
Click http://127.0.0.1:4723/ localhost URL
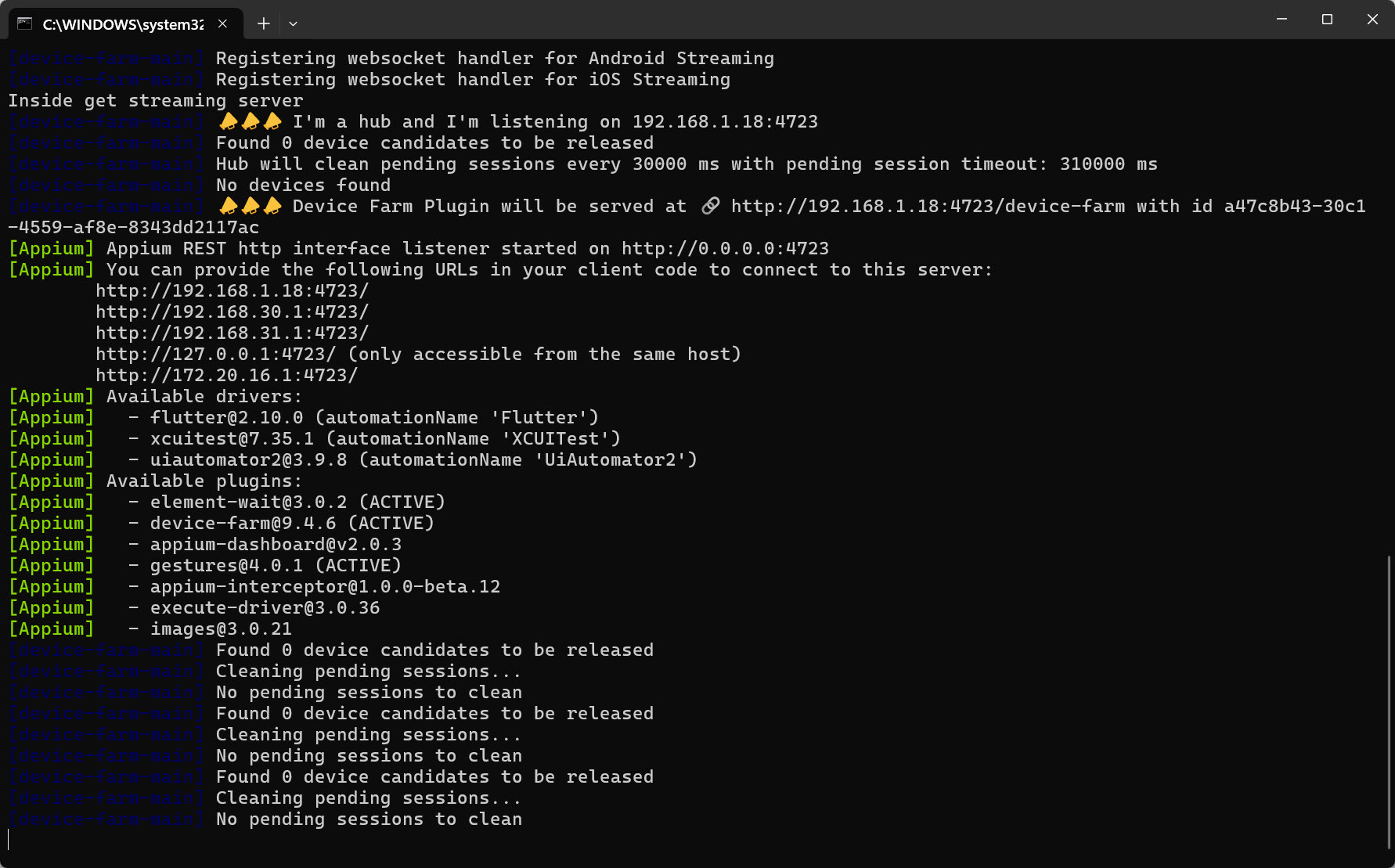coord(215,355)
